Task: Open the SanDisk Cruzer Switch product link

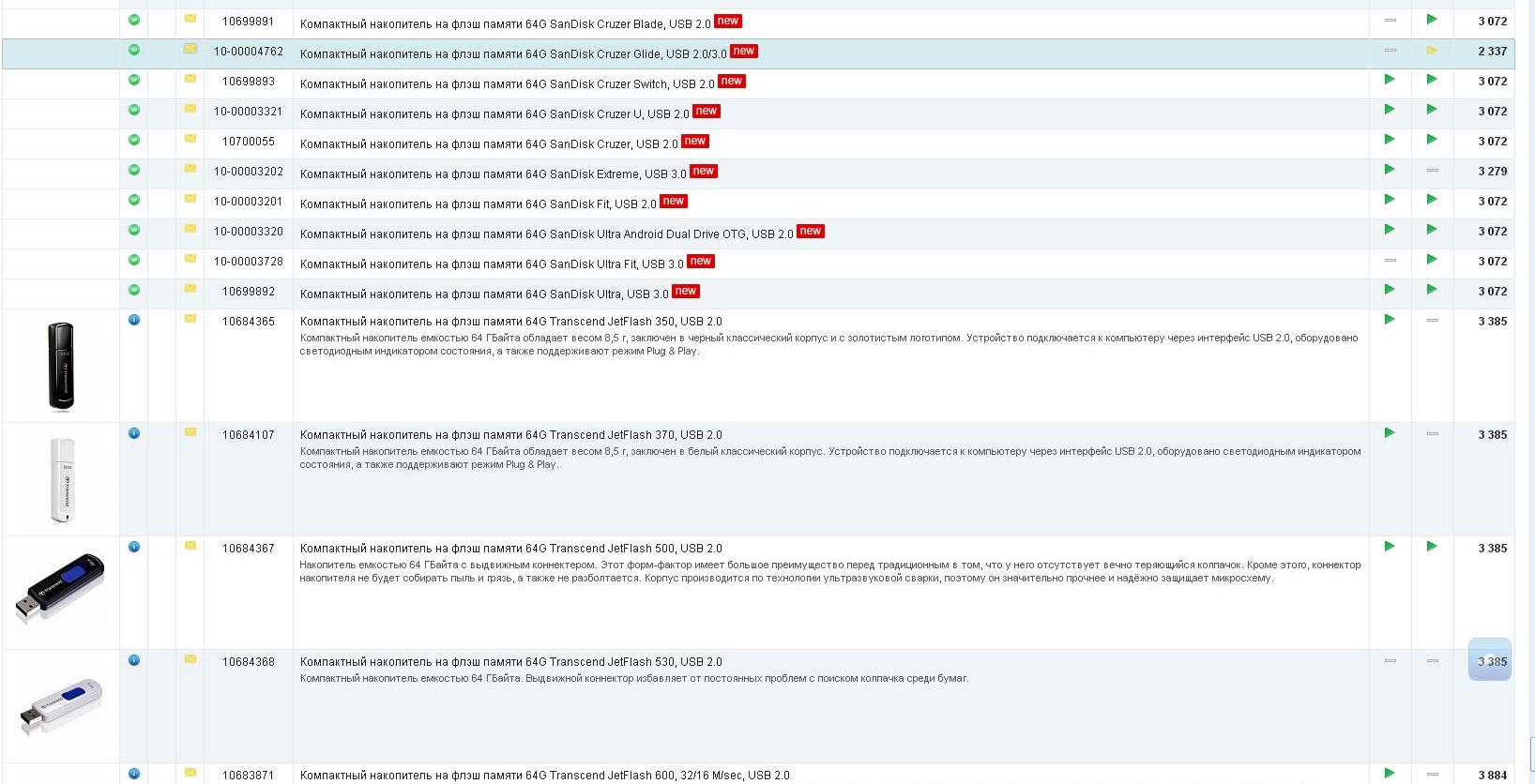Action: tap(508, 83)
